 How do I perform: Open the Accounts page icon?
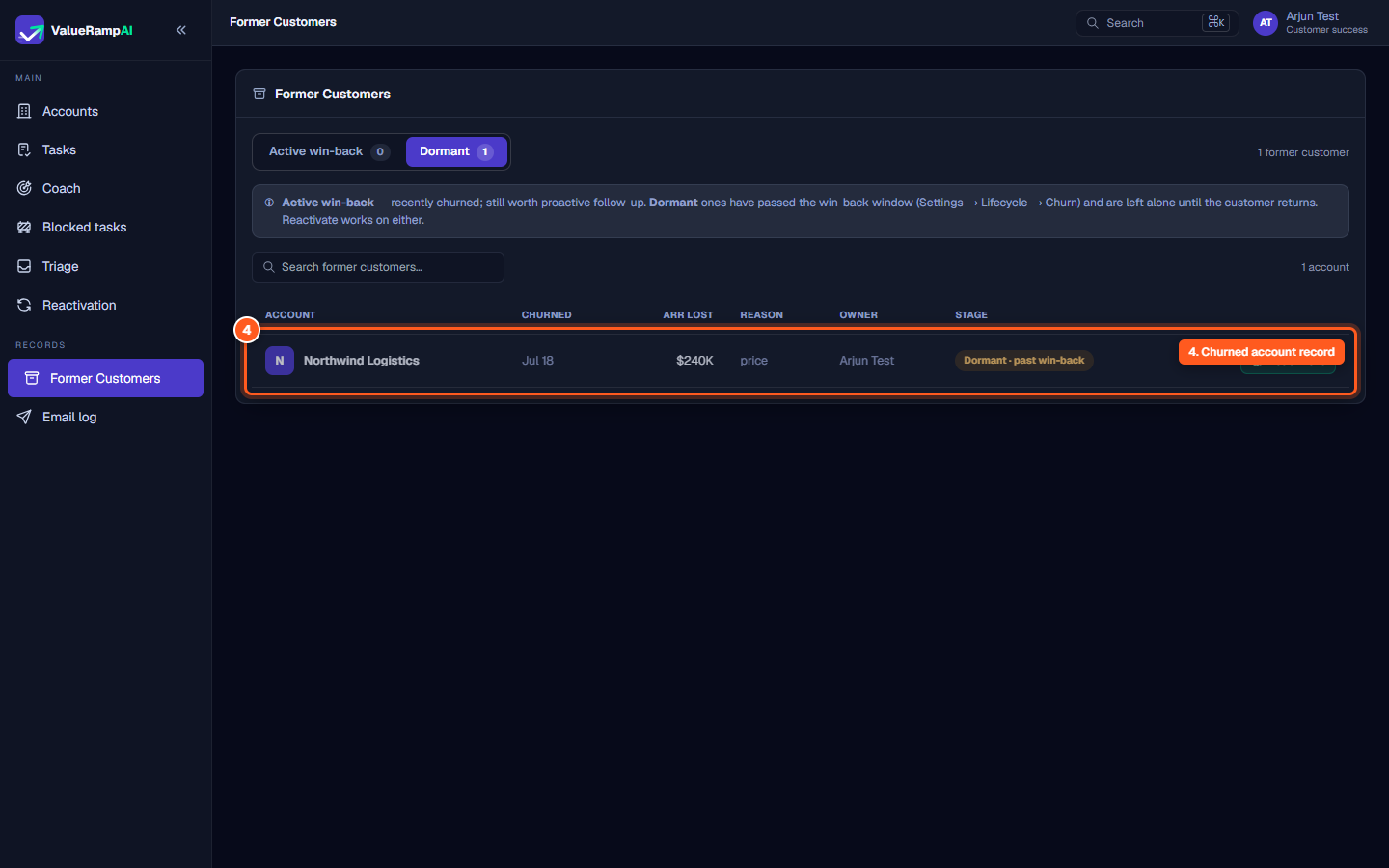point(24,111)
